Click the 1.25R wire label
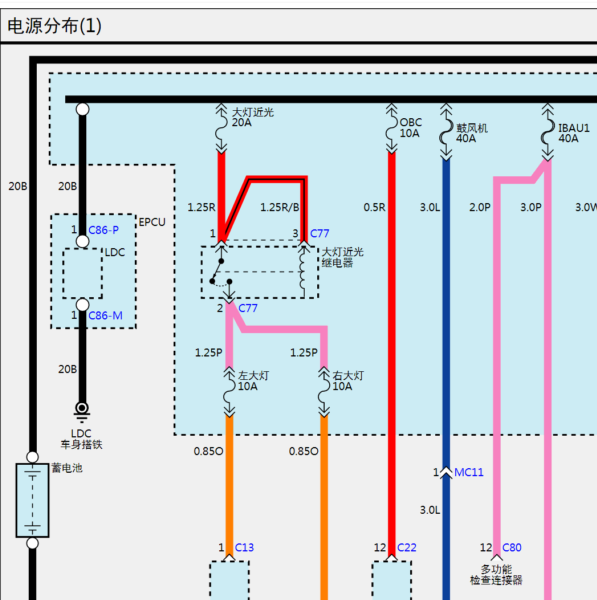 pyautogui.click(x=202, y=207)
